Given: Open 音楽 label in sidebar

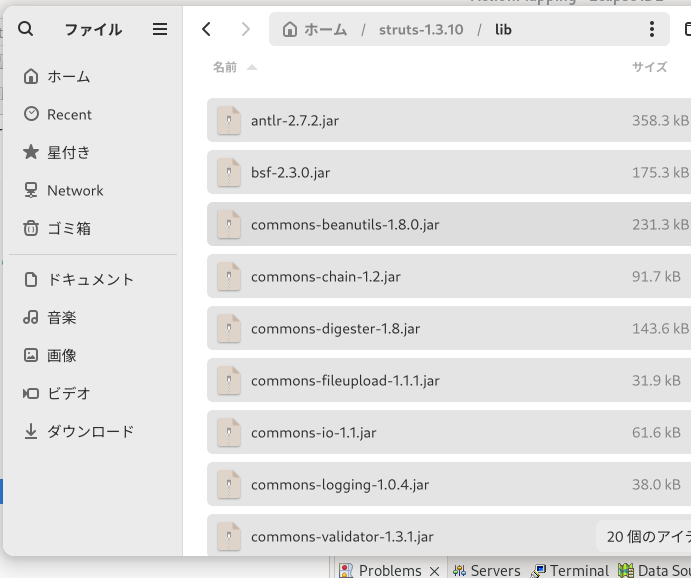Looking at the screenshot, I should click(62, 317).
